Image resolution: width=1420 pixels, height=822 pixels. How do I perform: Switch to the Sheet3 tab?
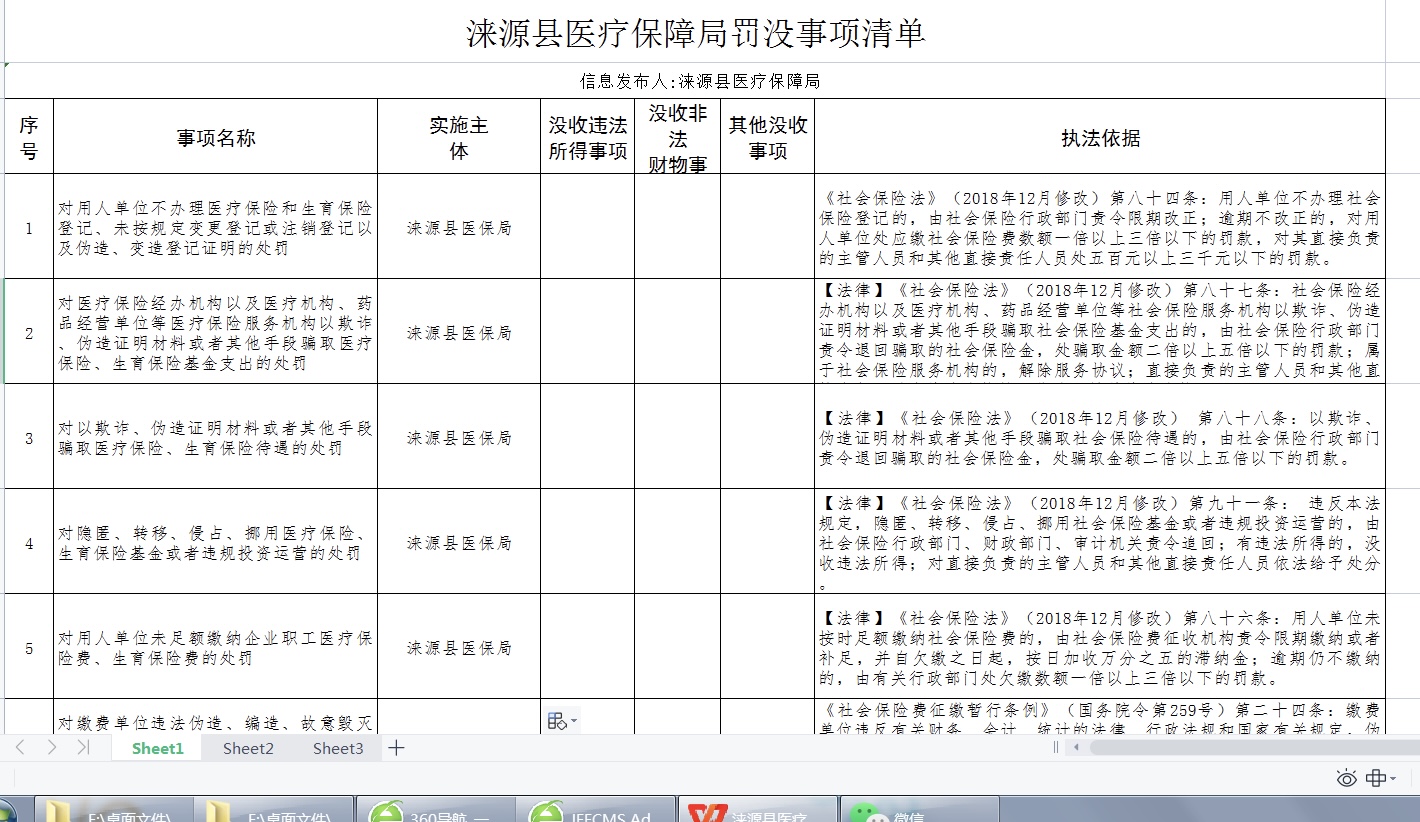click(337, 747)
